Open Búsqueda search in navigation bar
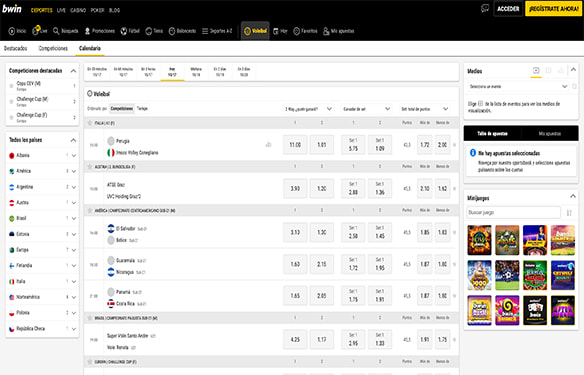Viewport: 584px width, 375px height. [65, 31]
